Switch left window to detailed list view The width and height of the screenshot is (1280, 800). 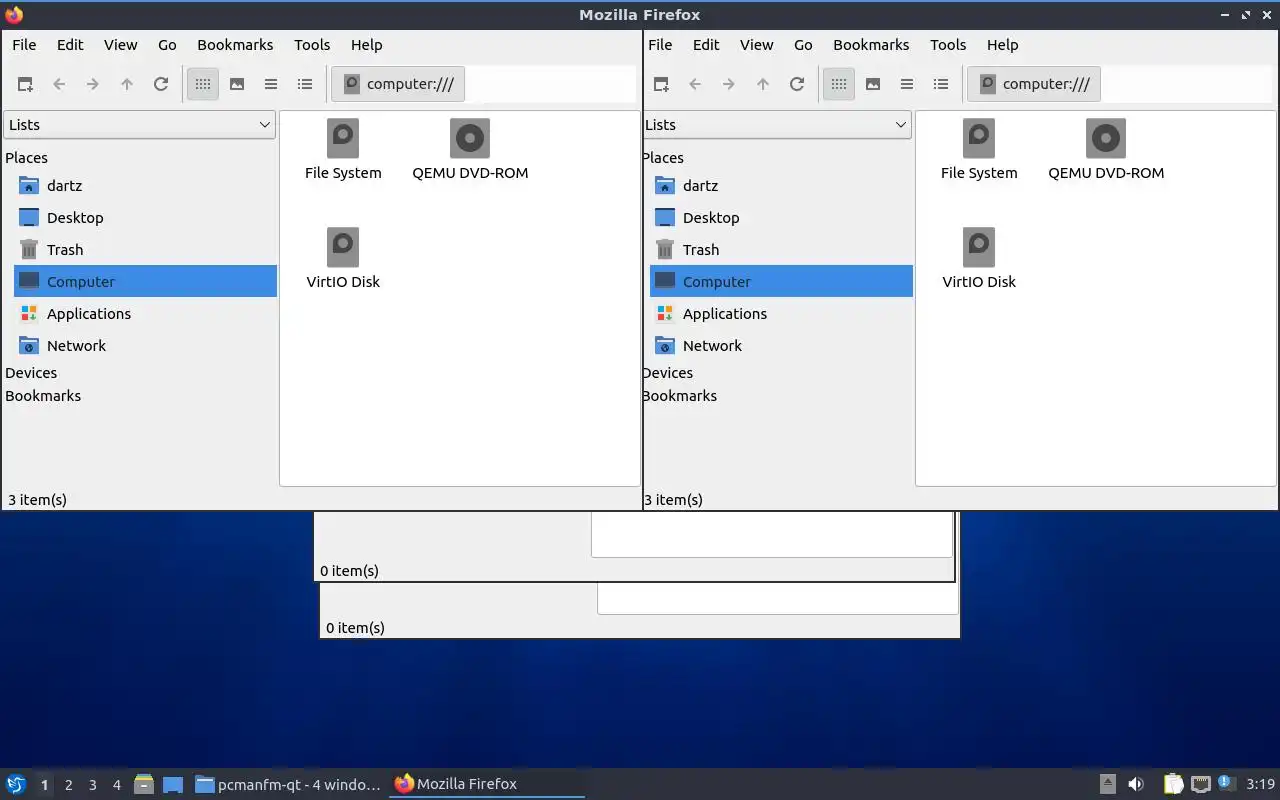pos(305,84)
